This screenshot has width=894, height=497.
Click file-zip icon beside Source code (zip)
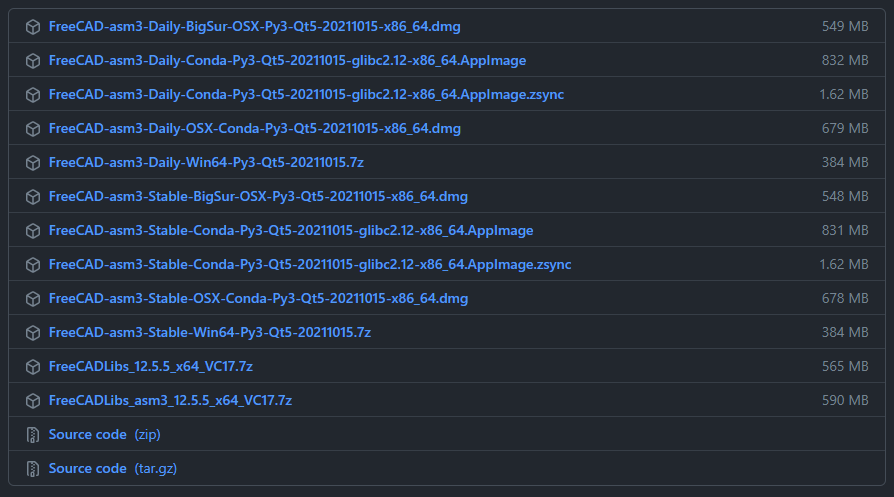pyautogui.click(x=33, y=434)
